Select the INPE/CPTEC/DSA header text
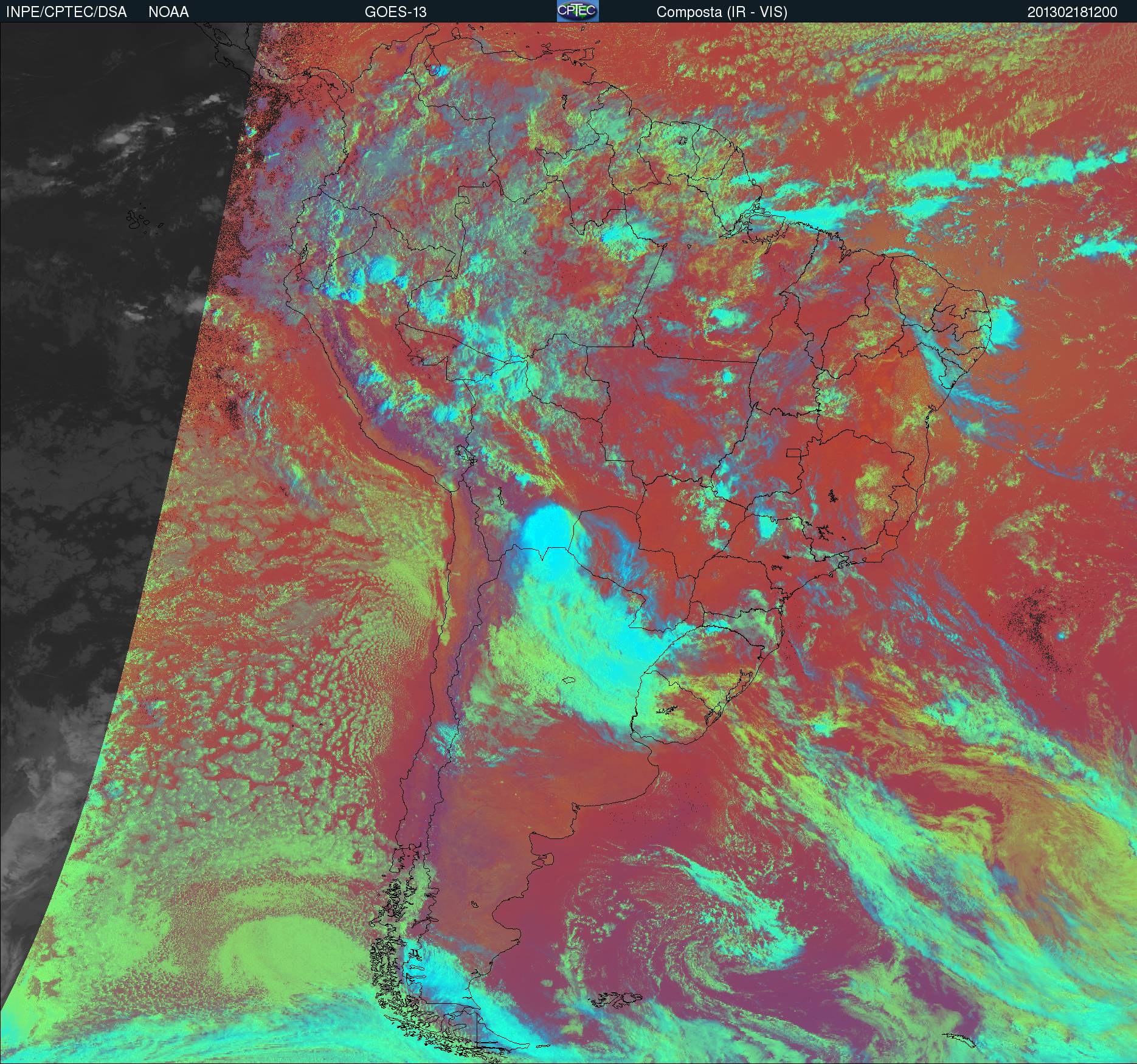This screenshot has width=1137, height=1064. [x=66, y=12]
